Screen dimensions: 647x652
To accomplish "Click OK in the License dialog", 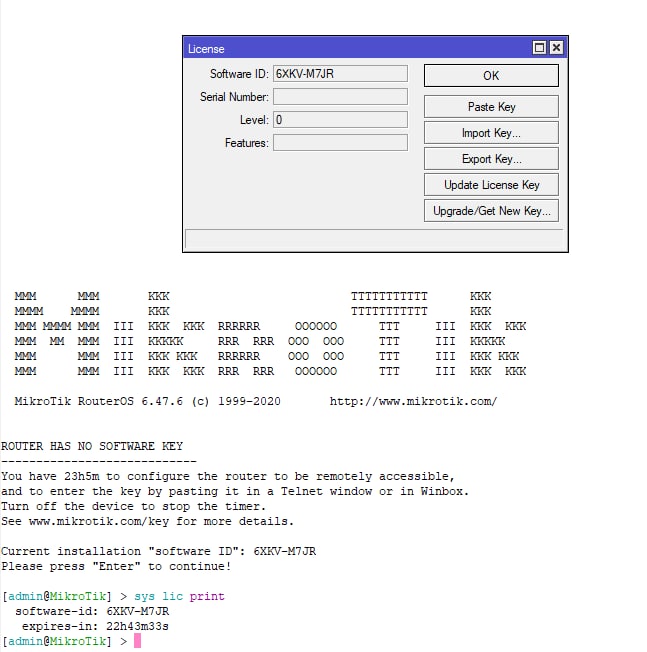I will [491, 75].
